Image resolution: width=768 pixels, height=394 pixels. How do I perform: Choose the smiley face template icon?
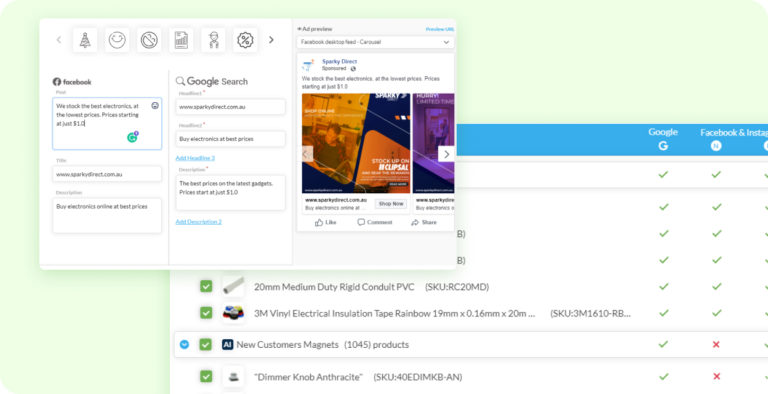tap(118, 40)
